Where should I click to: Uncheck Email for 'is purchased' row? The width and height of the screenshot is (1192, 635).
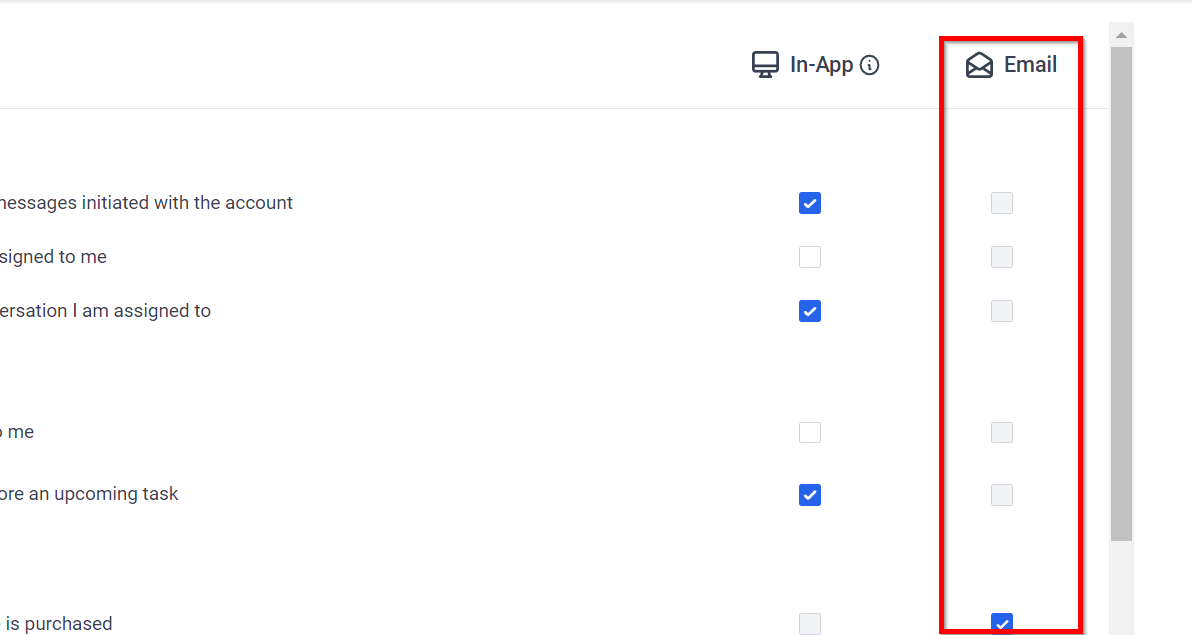click(1002, 624)
